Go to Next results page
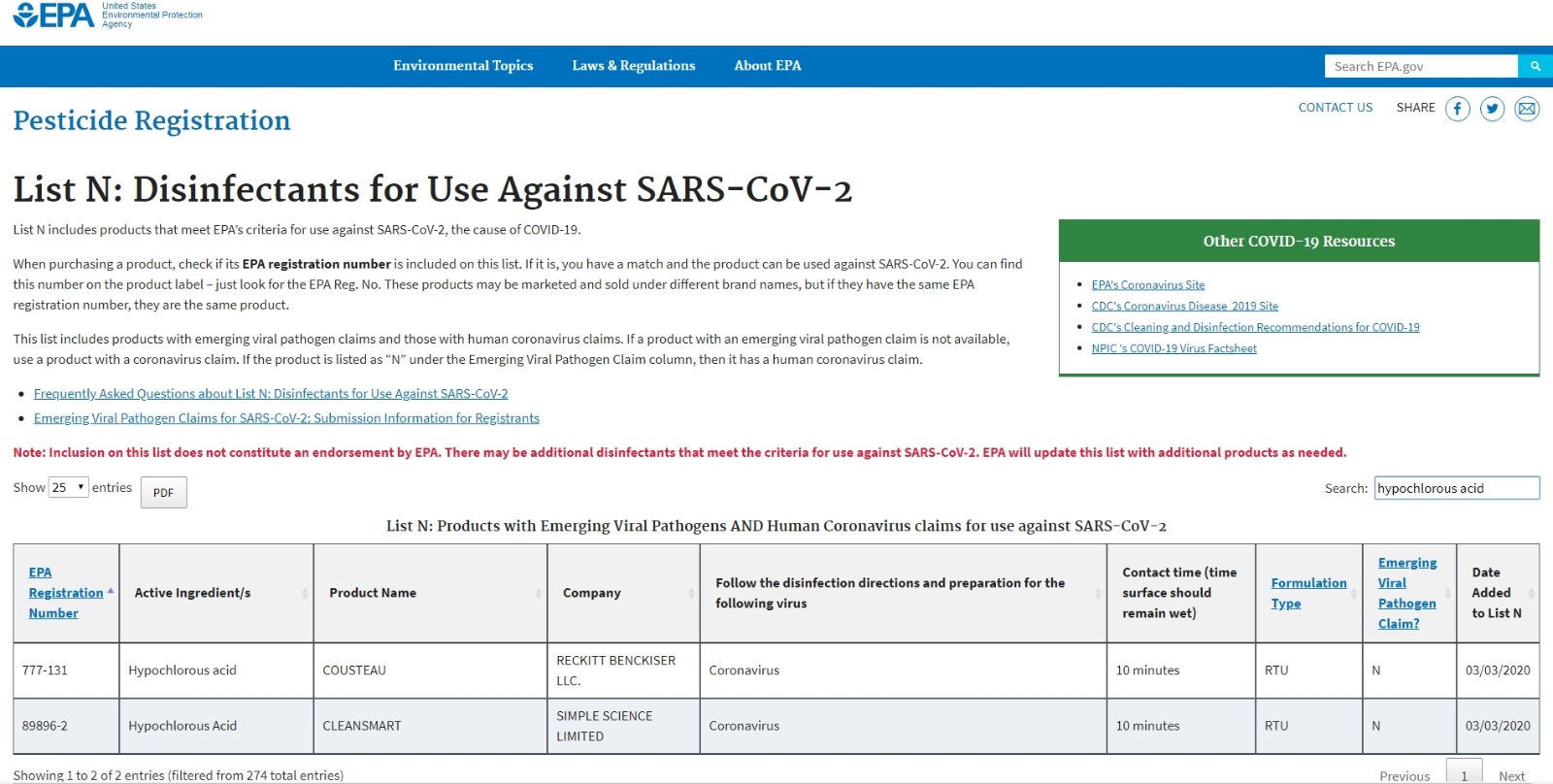1553x784 pixels. 1511,776
